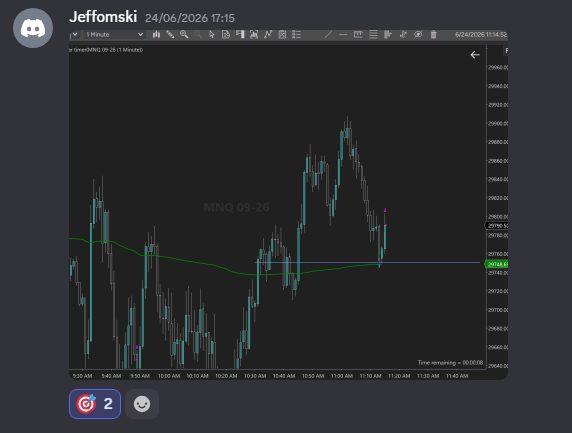Select the cursor pointer tool
Viewport: 572px width, 433px height.
pos(212,34)
